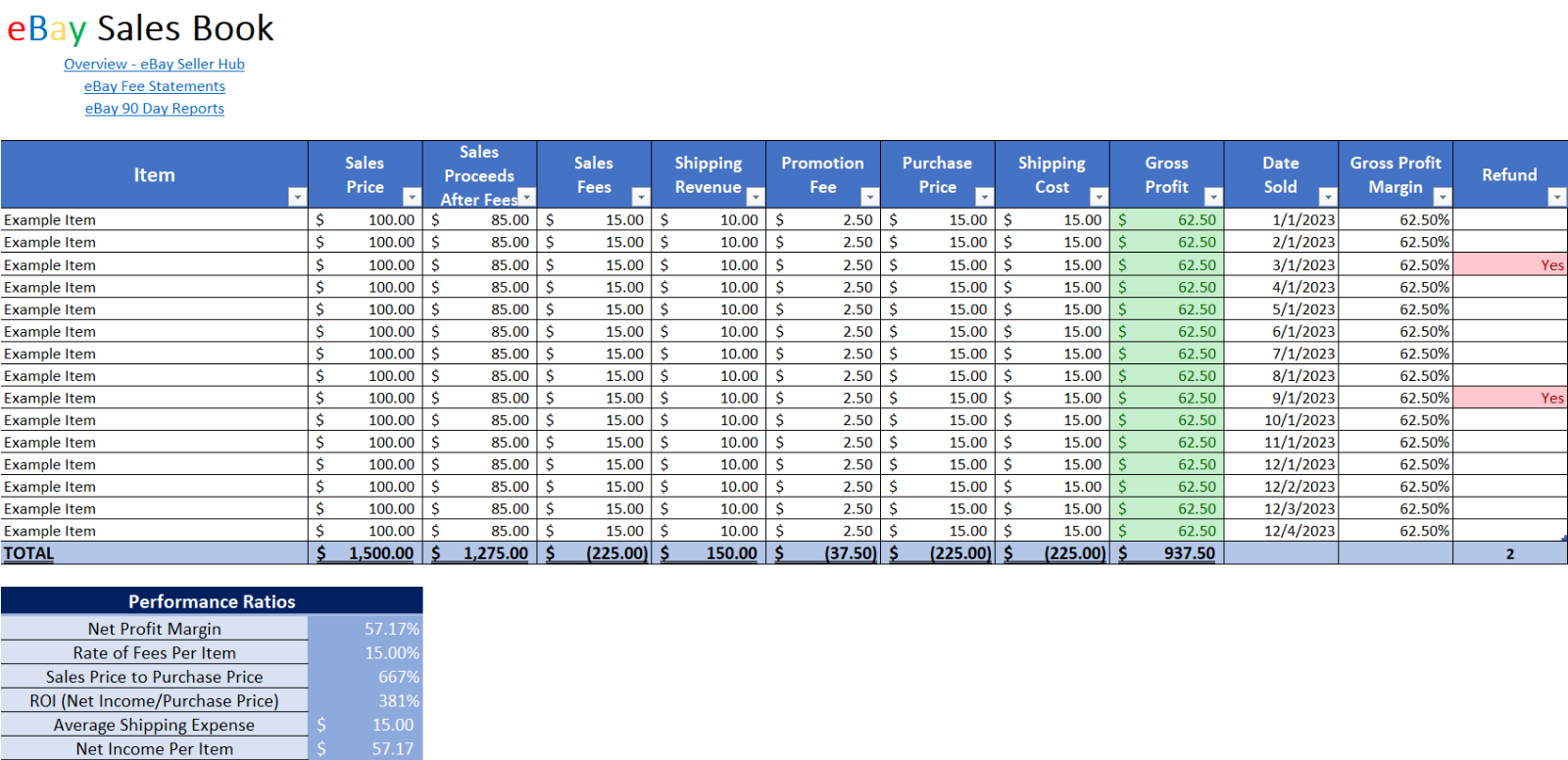Viewport: 1568px width, 760px height.
Task: Select date cell 12/2/2023
Action: [1281, 487]
